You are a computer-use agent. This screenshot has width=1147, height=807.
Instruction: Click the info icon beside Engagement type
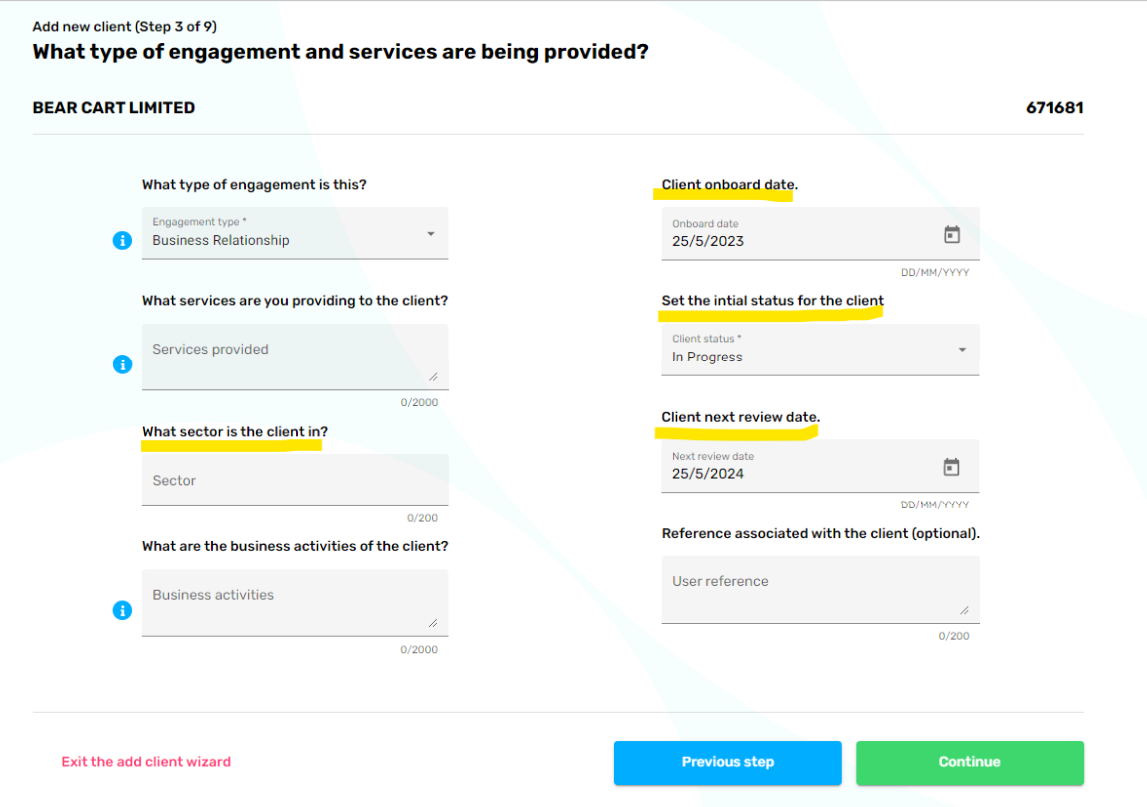coord(122,240)
